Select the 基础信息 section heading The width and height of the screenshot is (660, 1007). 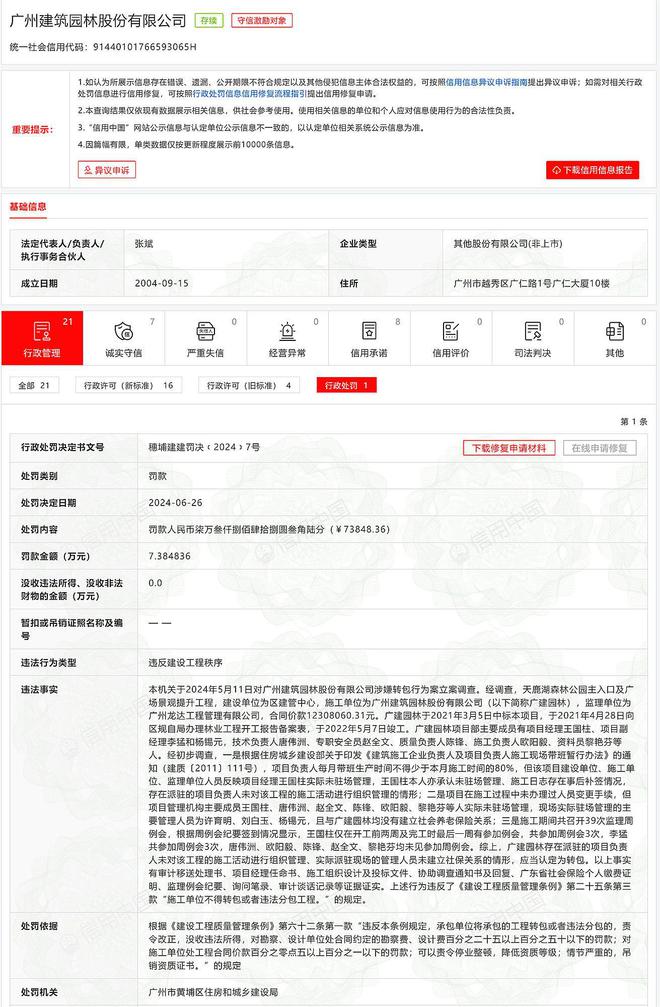(28, 207)
